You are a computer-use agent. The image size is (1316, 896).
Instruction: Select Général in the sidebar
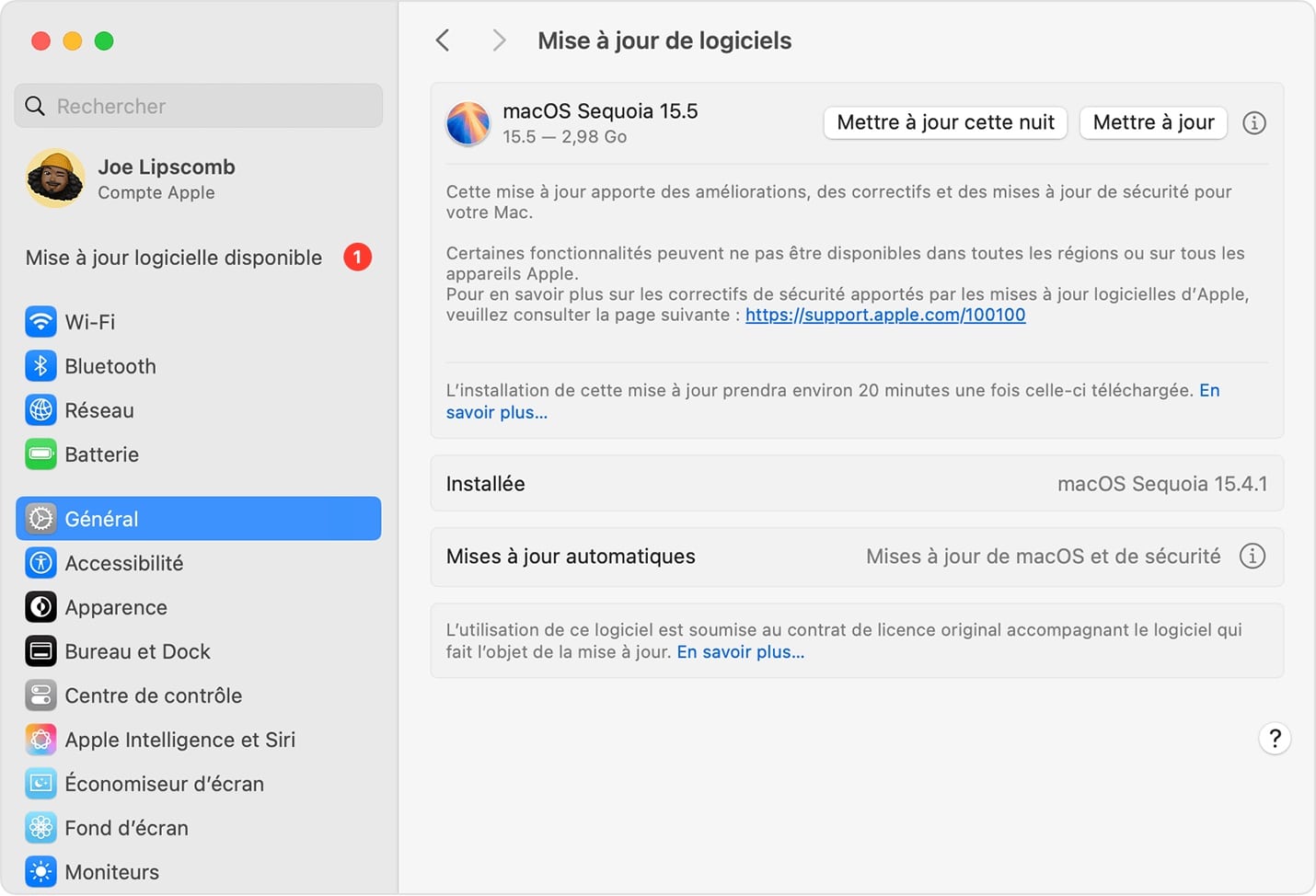point(199,519)
